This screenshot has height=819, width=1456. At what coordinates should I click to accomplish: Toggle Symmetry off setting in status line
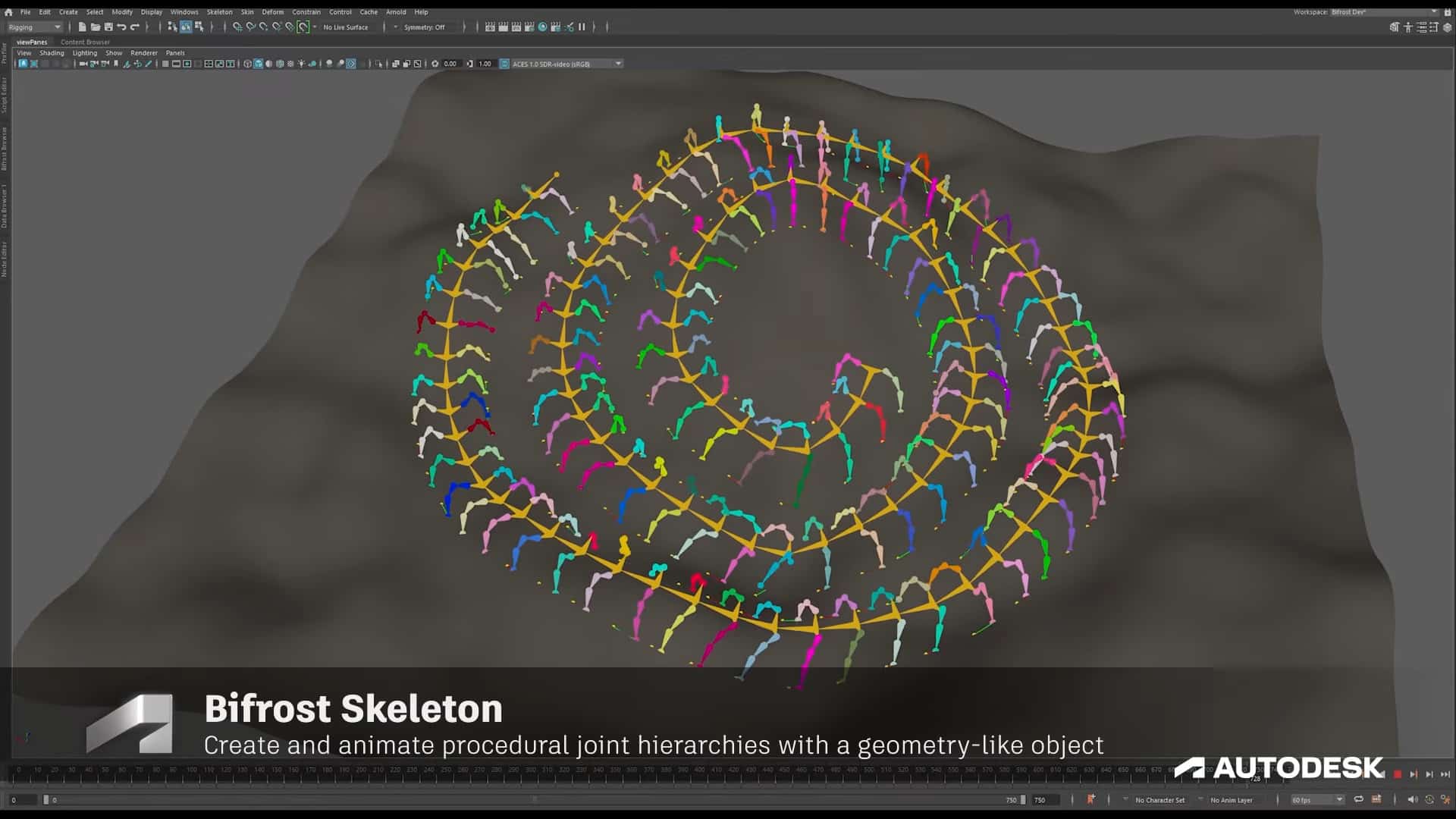tap(425, 27)
